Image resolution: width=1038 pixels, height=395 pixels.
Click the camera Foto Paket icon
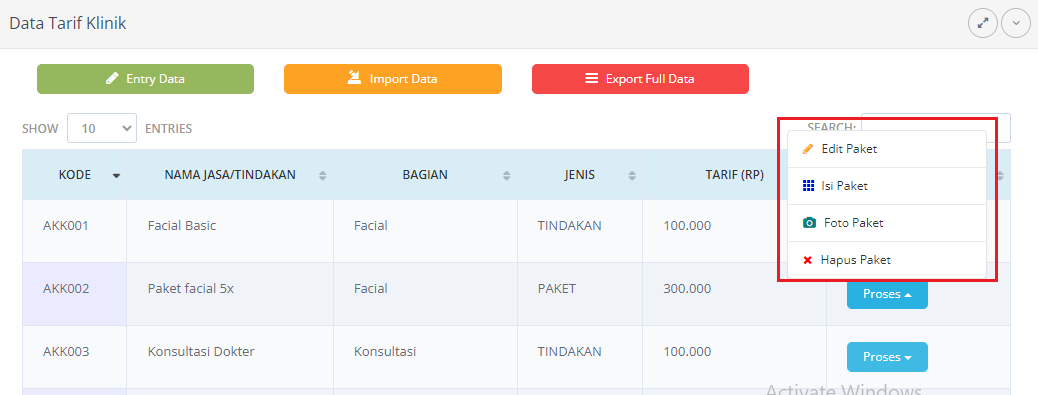(809, 223)
